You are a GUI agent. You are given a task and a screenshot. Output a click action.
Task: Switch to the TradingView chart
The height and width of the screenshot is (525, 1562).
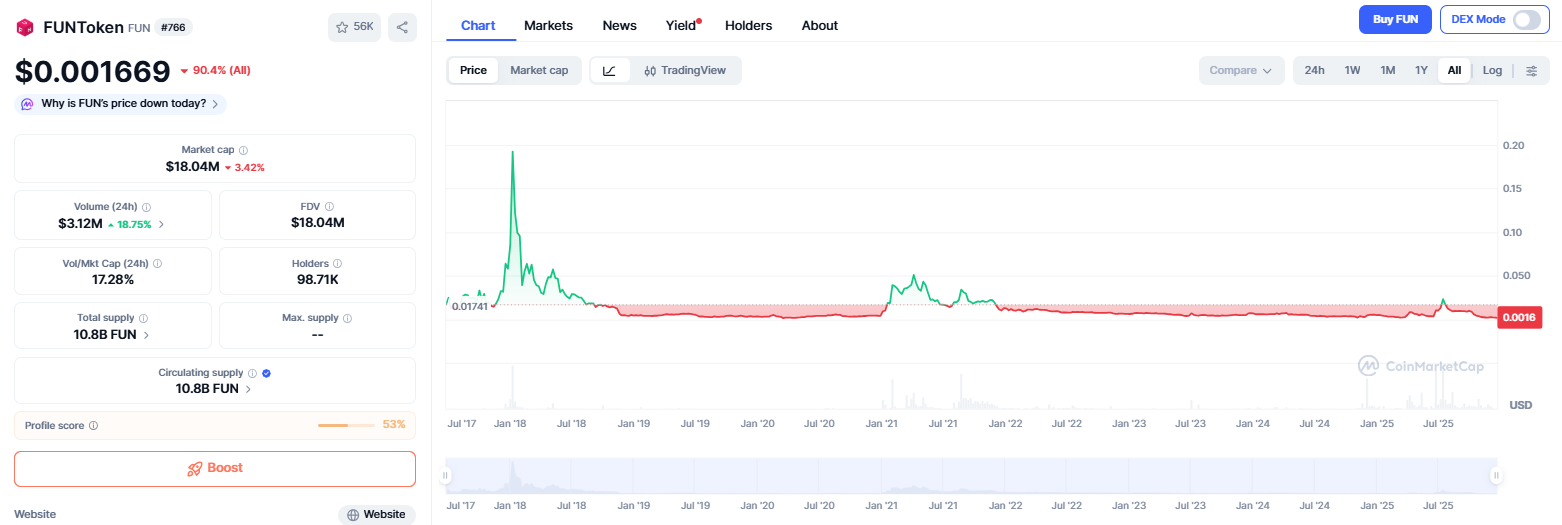click(x=685, y=70)
